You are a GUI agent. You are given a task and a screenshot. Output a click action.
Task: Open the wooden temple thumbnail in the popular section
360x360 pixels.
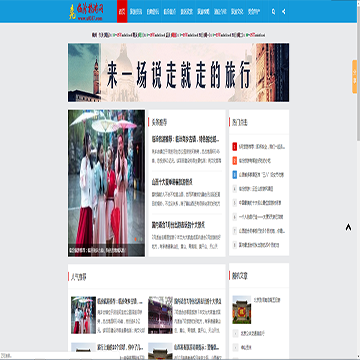pos(160,315)
